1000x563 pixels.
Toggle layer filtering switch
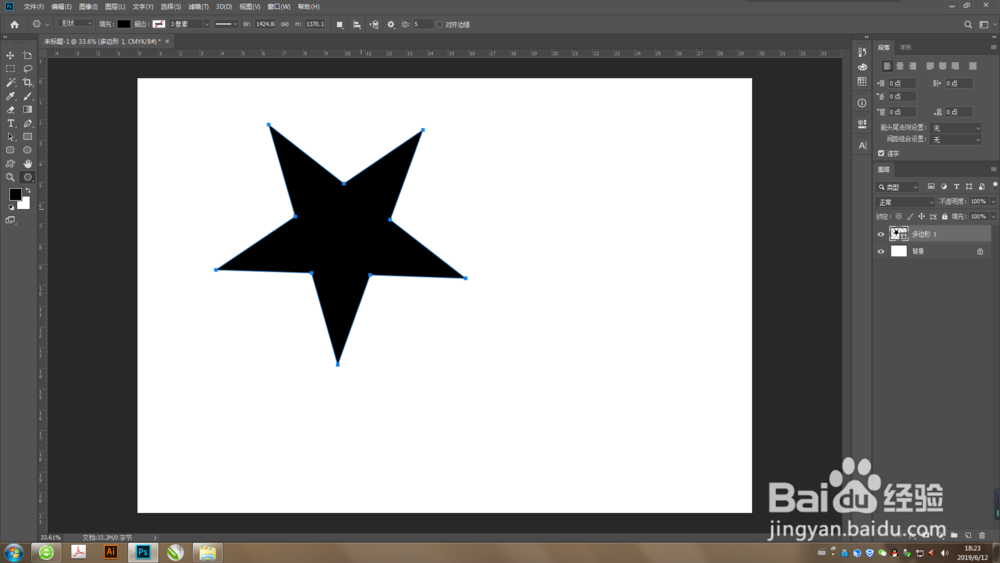994,186
